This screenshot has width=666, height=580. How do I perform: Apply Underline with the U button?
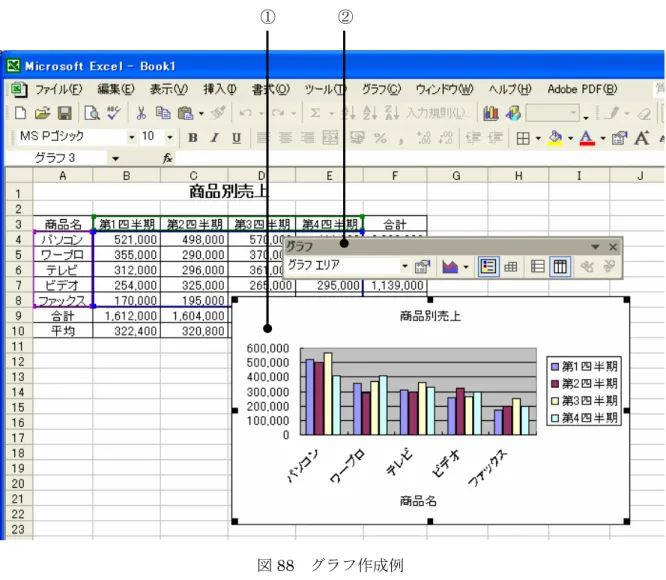pyautogui.click(x=237, y=138)
